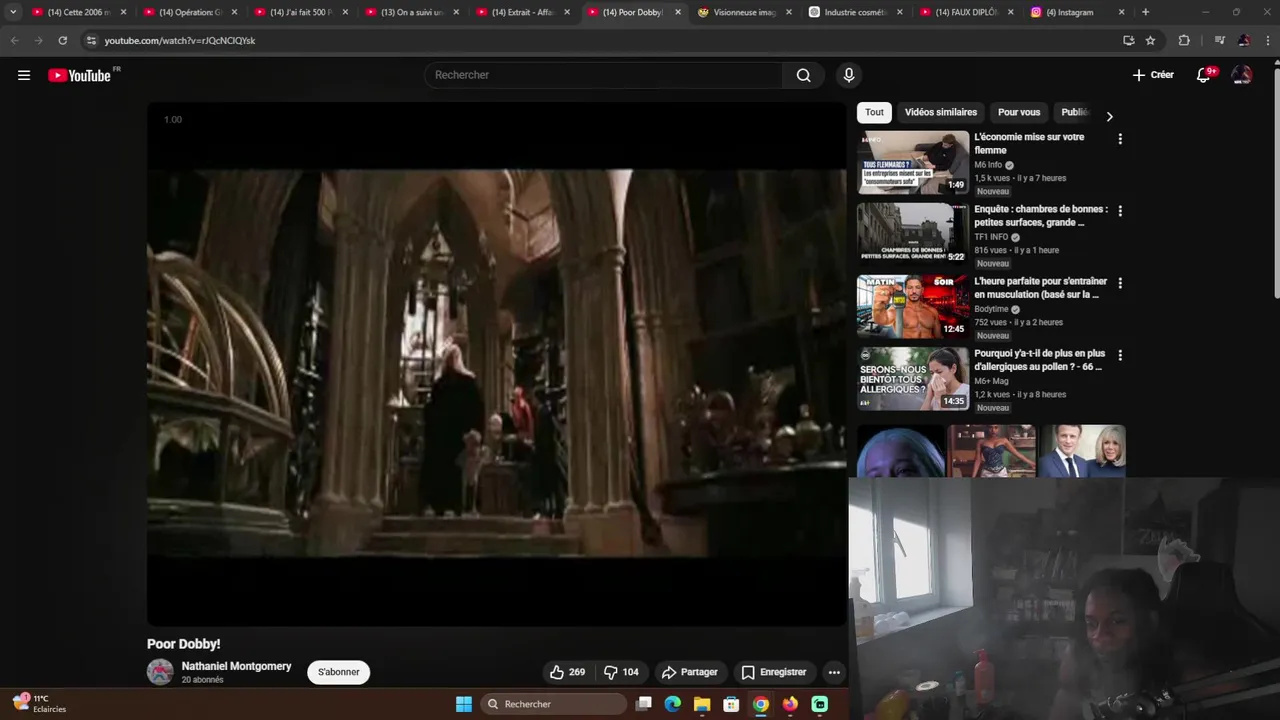The image size is (1280, 720).
Task: Open L'économie mise sur votre flemme thumbnail
Action: (x=913, y=163)
